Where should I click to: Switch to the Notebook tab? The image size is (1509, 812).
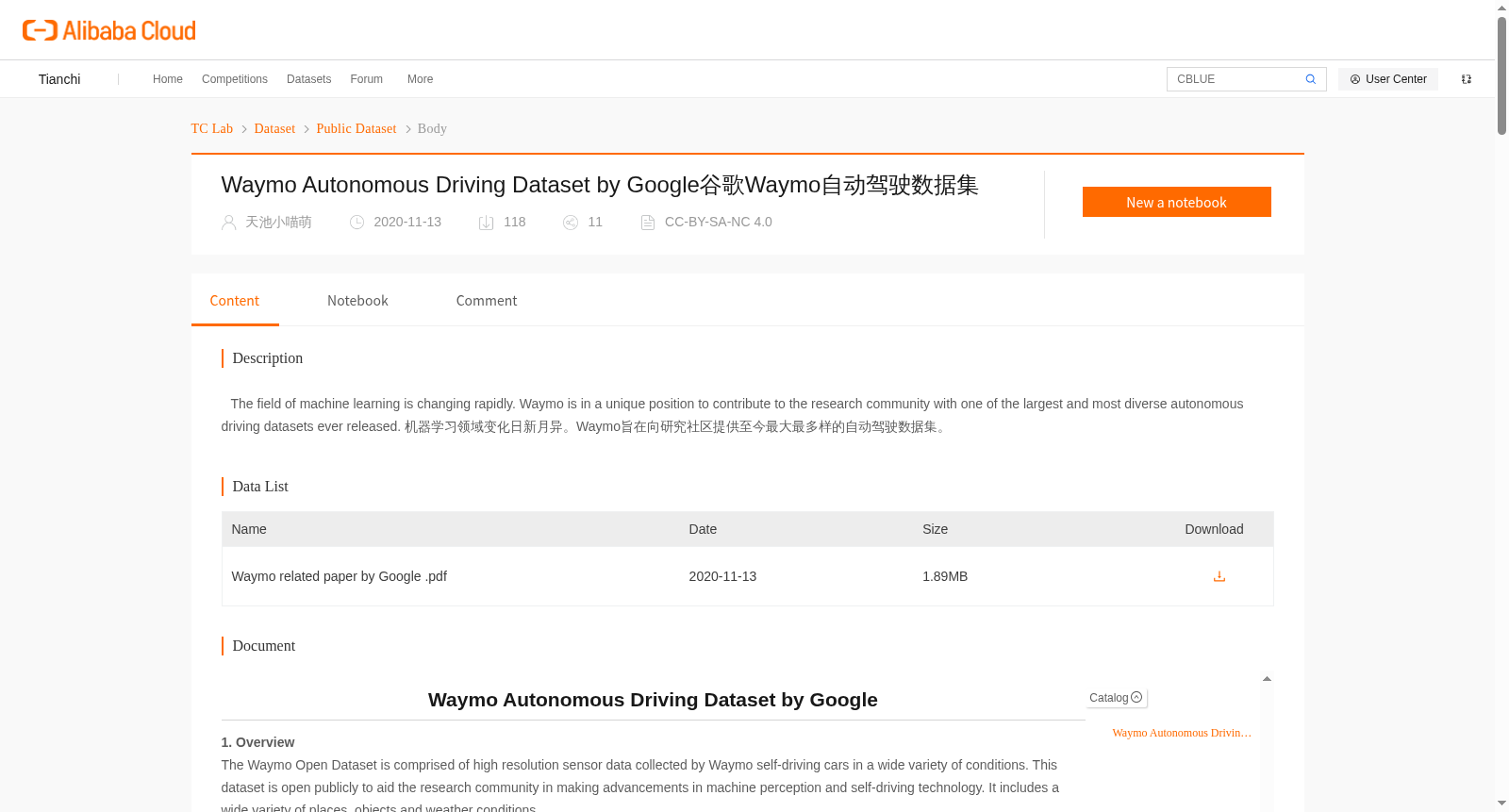(357, 301)
